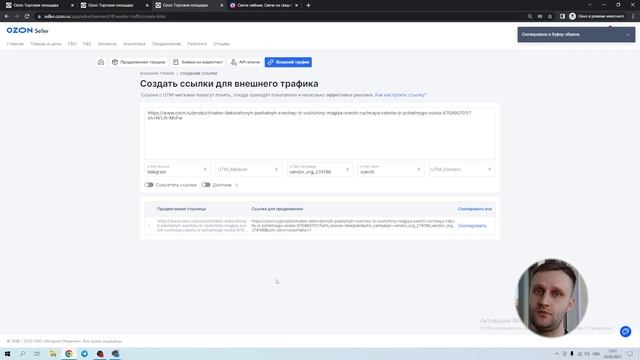Open a new browser tab

tap(308, 5)
